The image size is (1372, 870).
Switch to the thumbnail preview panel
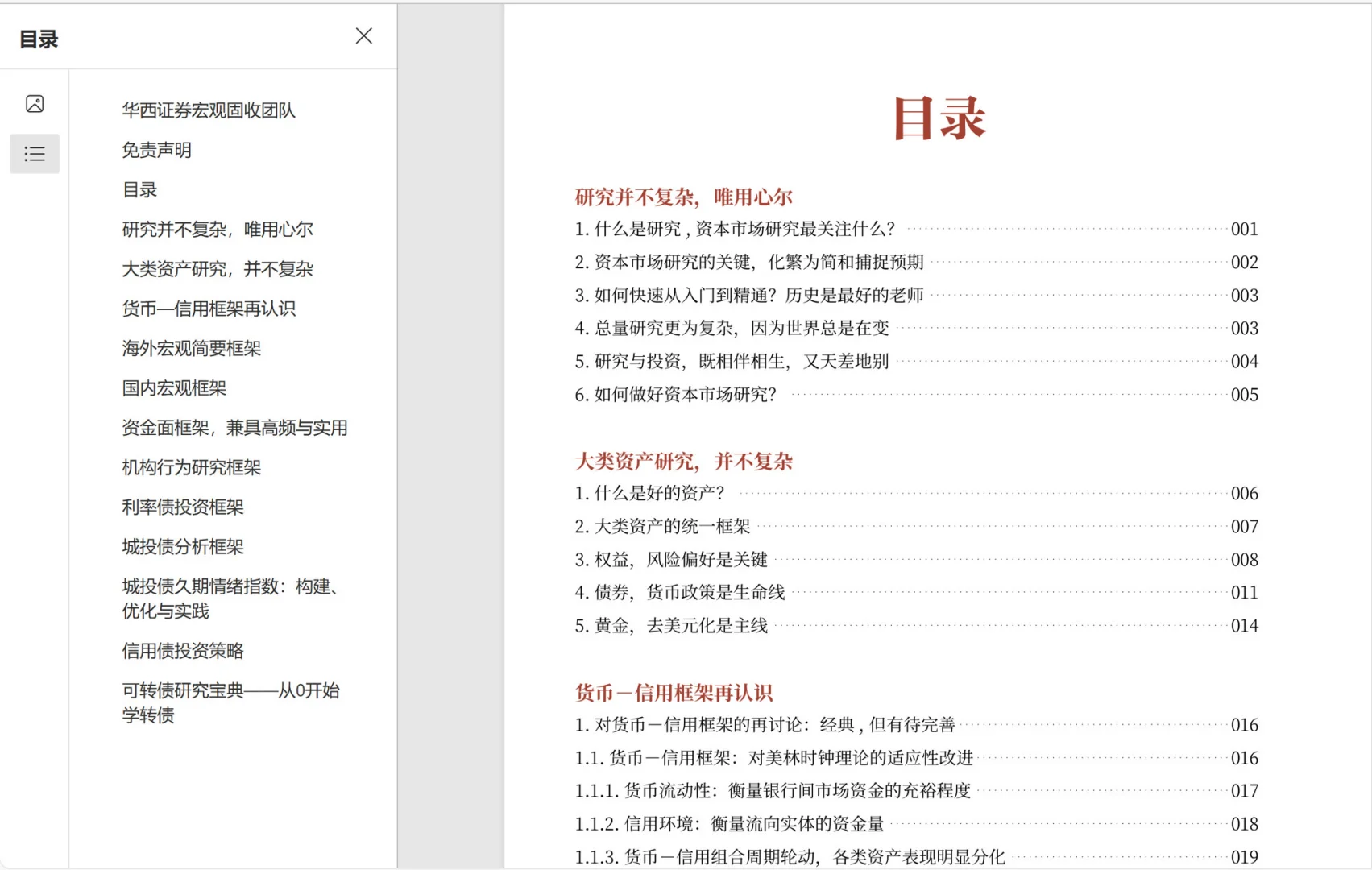tap(34, 103)
